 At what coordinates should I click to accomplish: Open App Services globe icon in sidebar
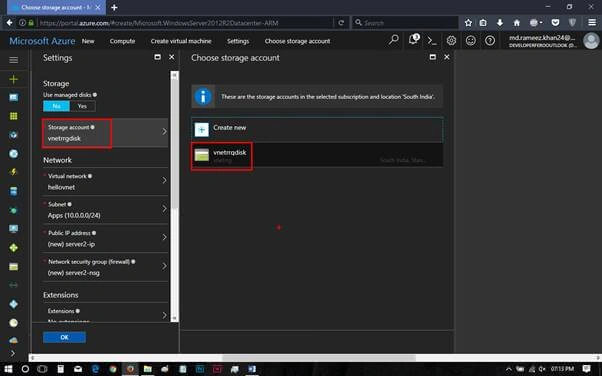point(13,154)
